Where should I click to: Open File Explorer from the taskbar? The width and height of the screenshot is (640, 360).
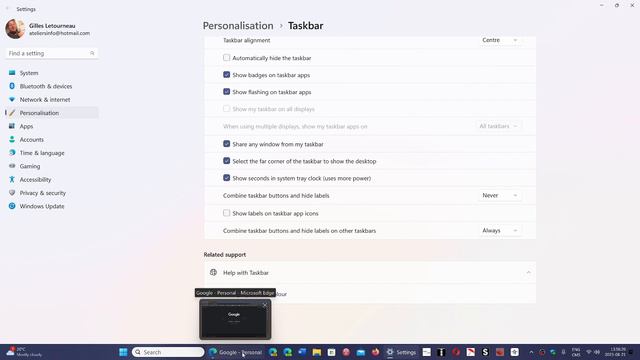coord(317,352)
